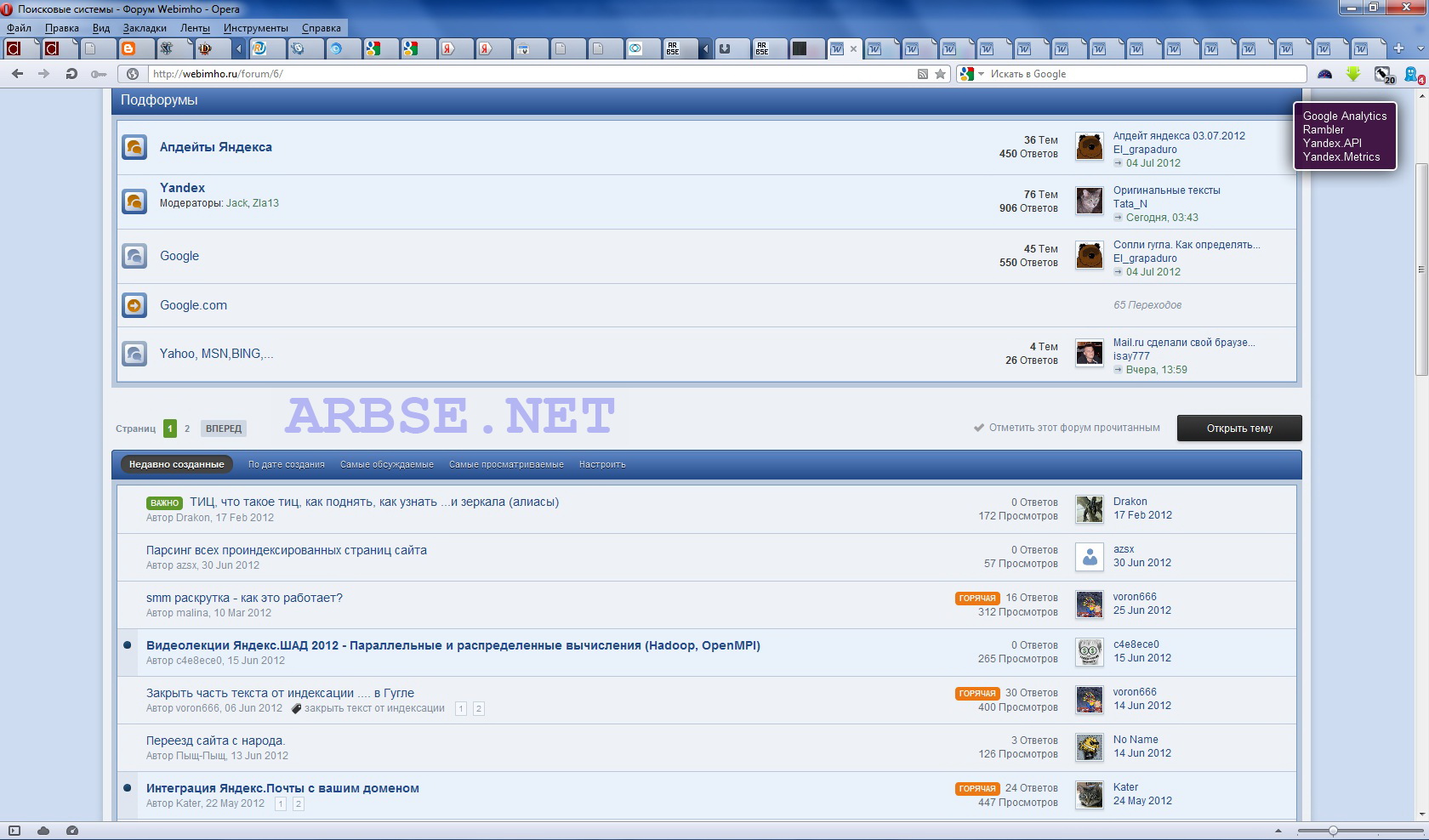
Task: Open the Инструменты menu
Action: click(256, 28)
